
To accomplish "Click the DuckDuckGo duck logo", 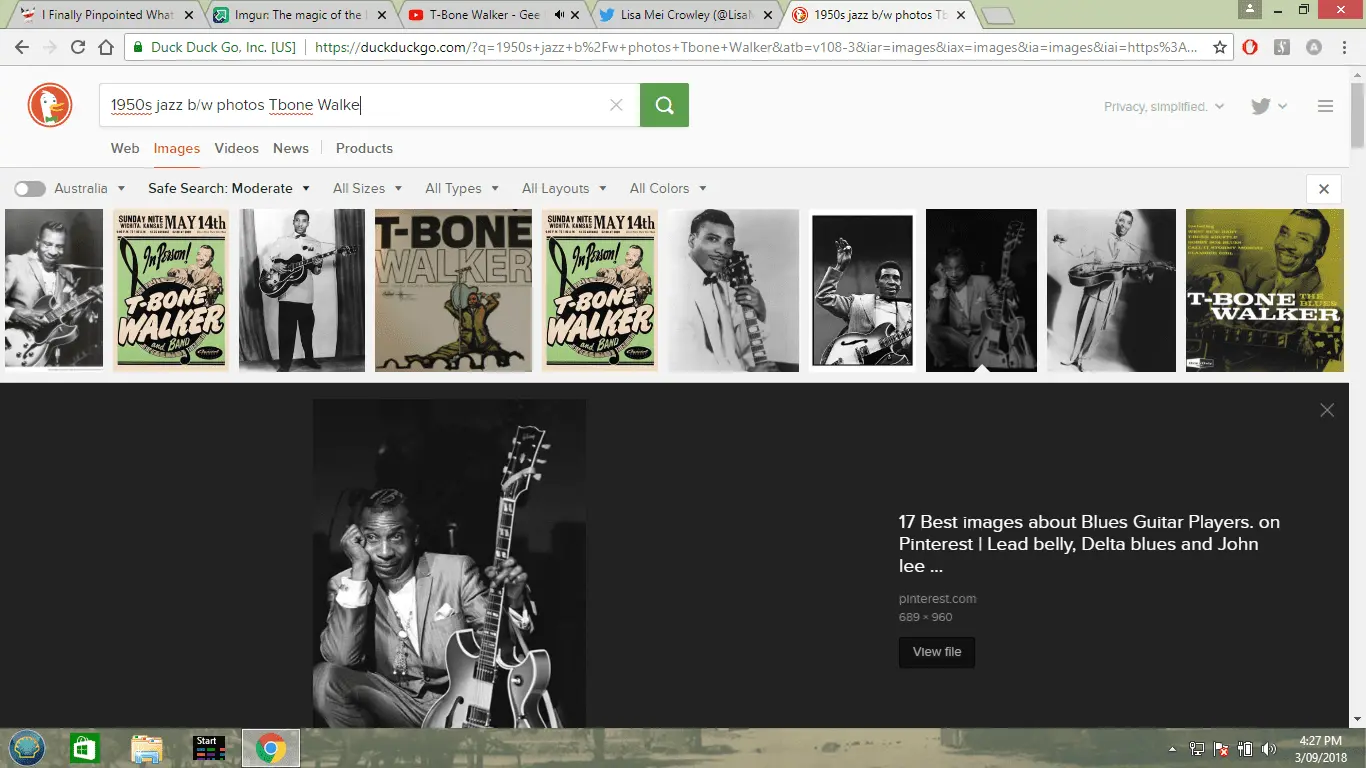I will pyautogui.click(x=50, y=105).
